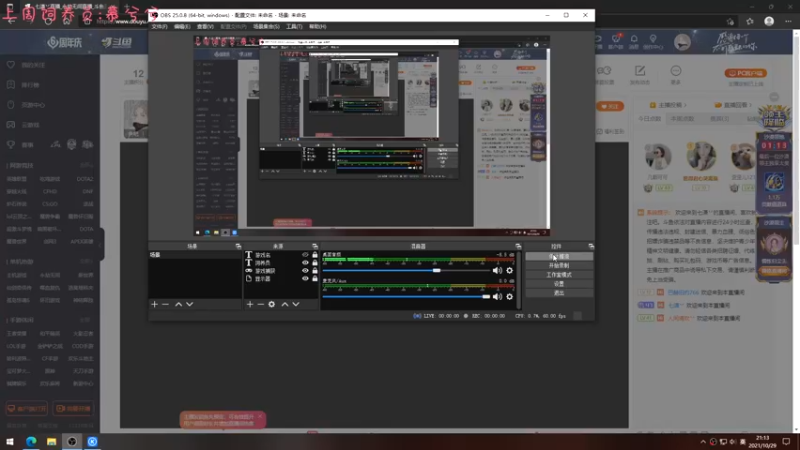Open 主播投稿 link on Douyu page
Image resolution: width=800 pixels, height=450 pixels.
point(668,105)
